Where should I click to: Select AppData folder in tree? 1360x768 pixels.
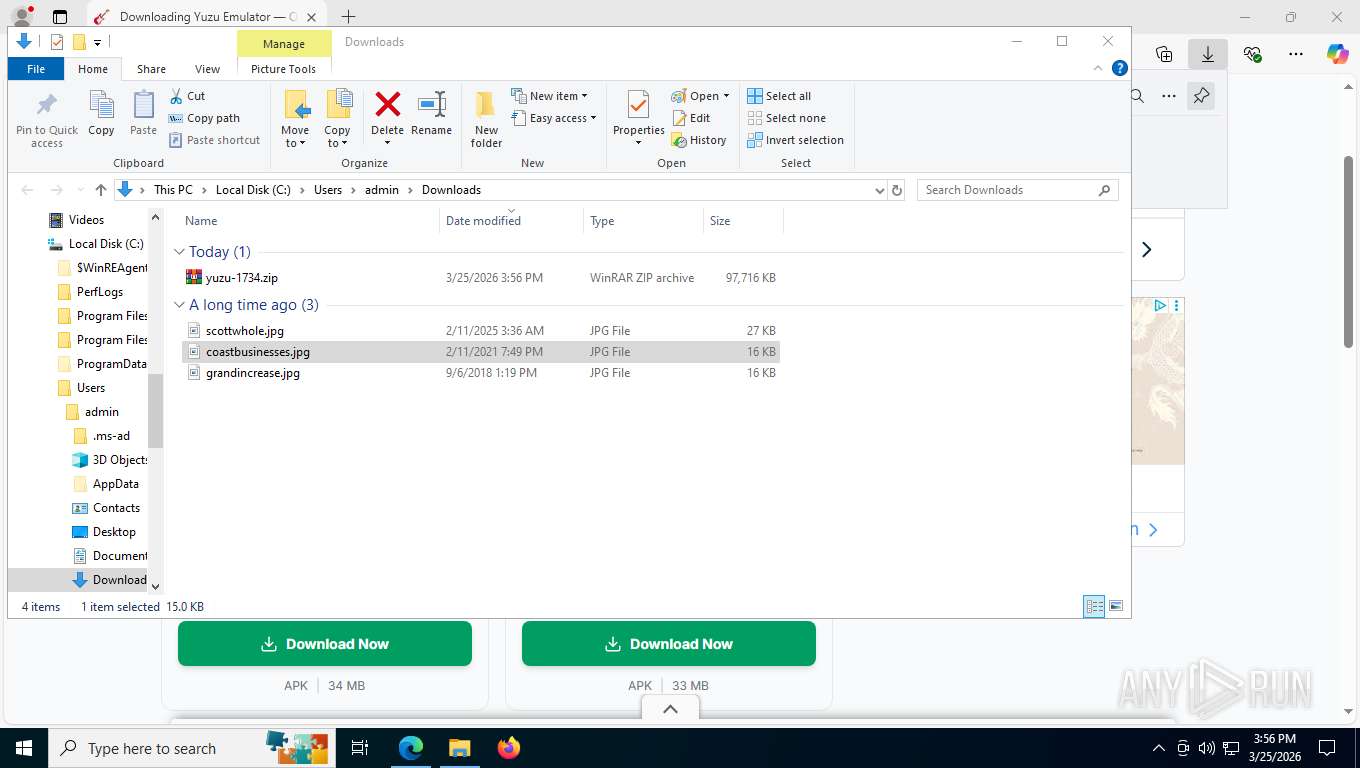[x=115, y=484]
